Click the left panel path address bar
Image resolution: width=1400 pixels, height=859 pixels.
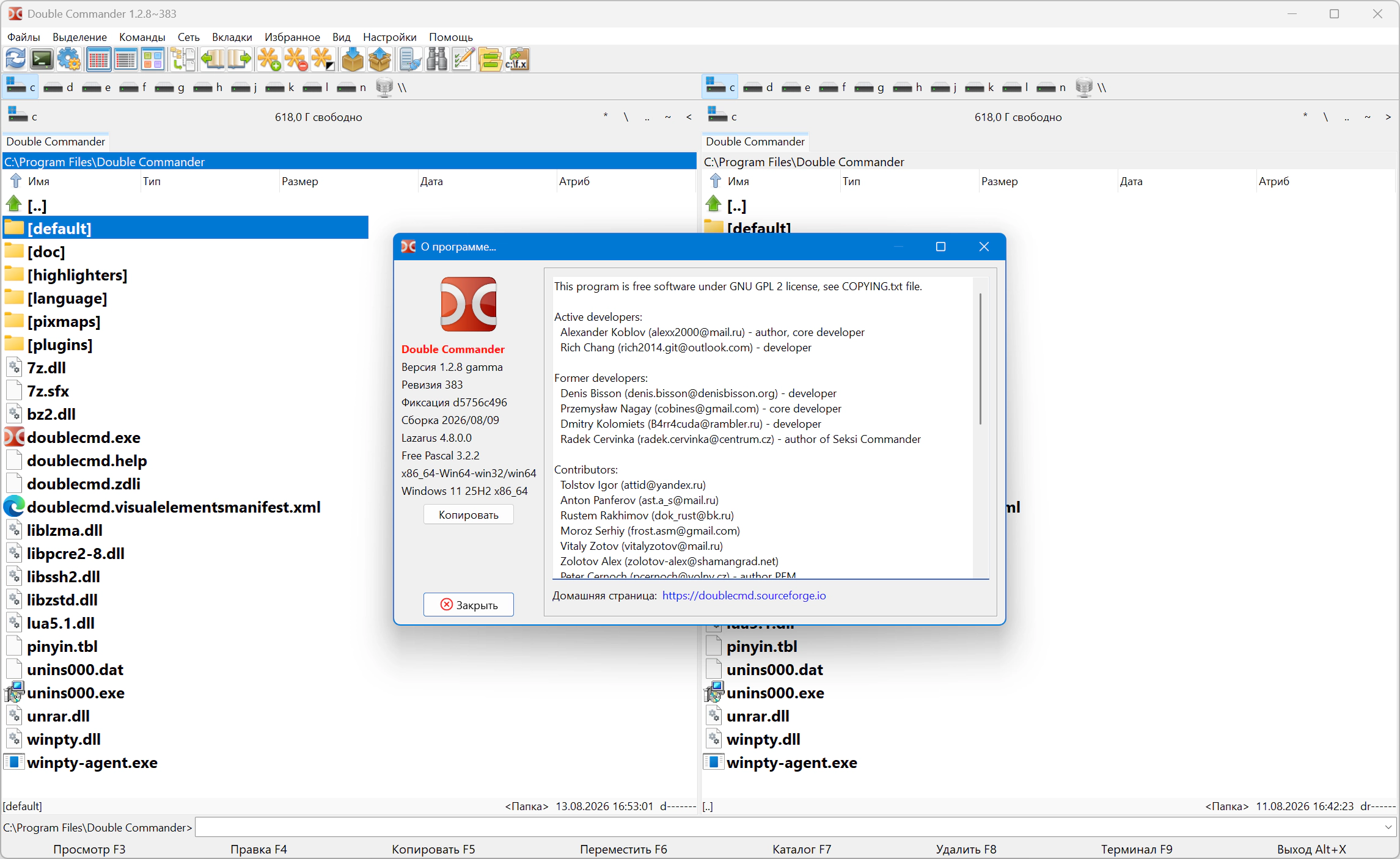(350, 162)
